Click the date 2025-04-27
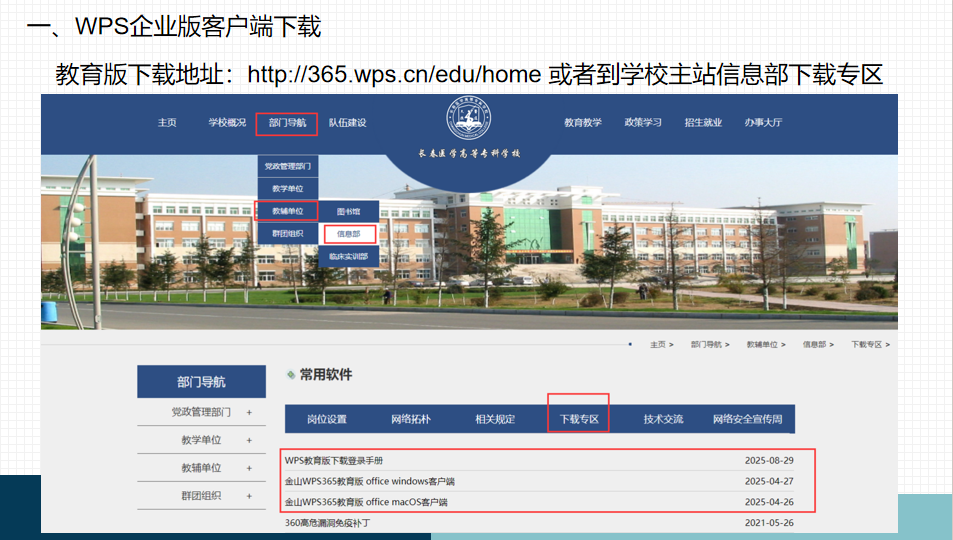 point(769,481)
